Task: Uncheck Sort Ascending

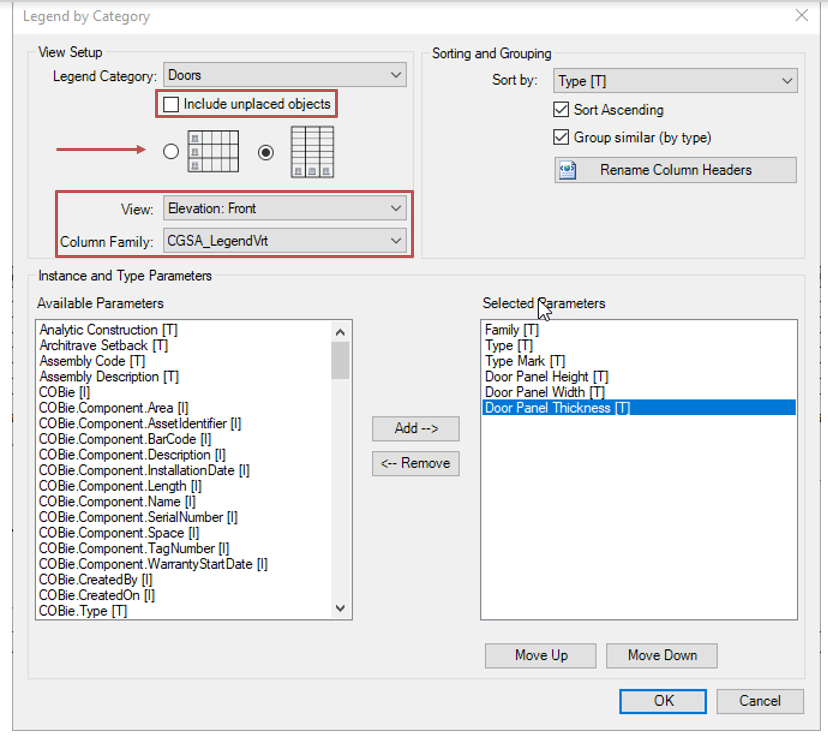Action: (x=561, y=109)
